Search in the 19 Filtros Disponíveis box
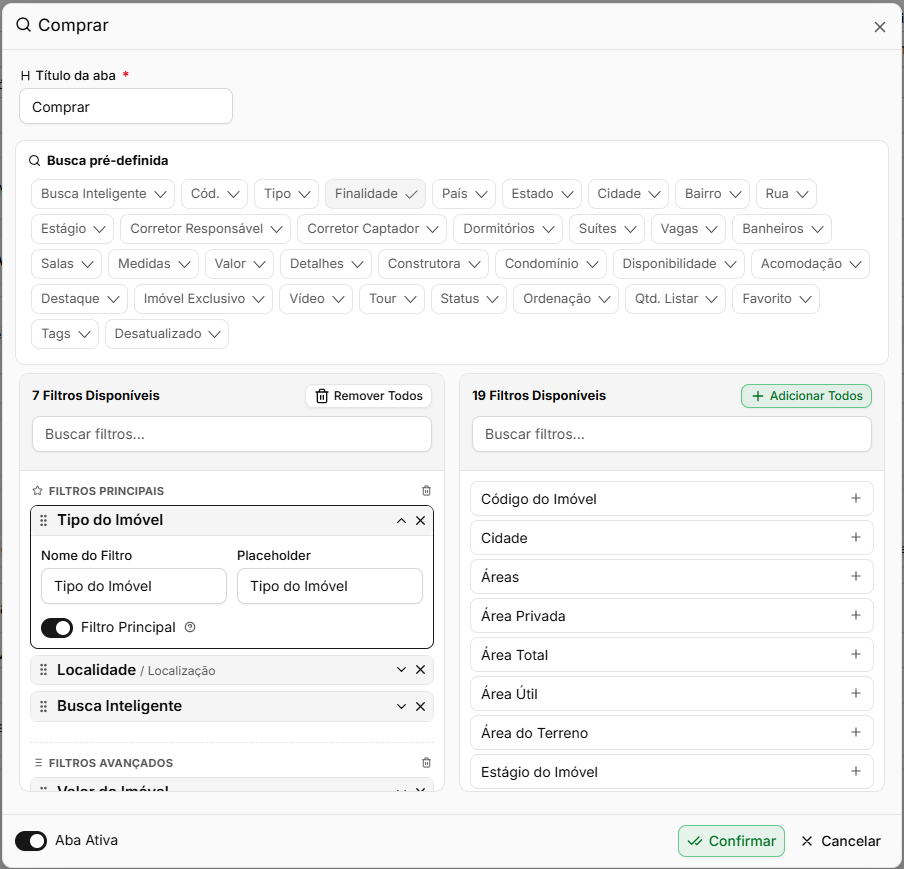 (x=672, y=434)
